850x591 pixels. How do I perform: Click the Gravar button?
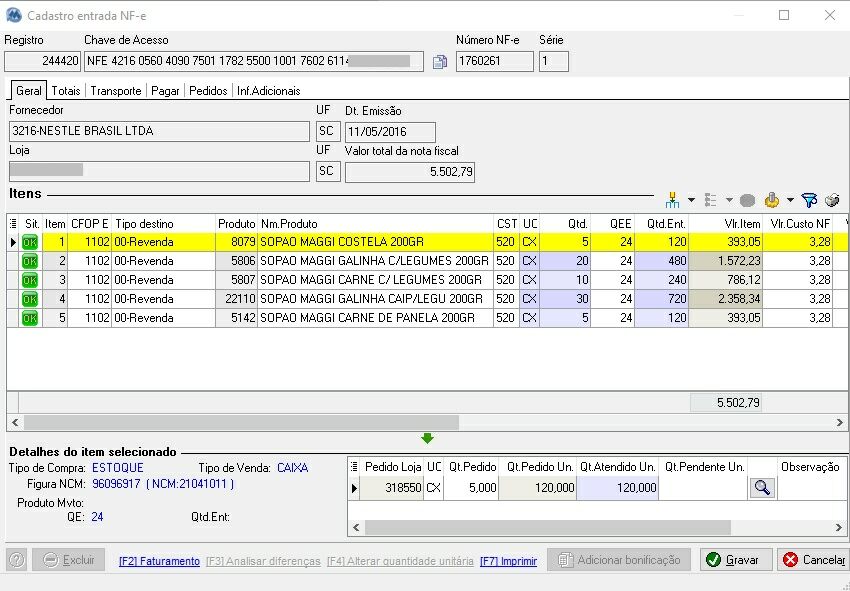pyautogui.click(x=736, y=560)
